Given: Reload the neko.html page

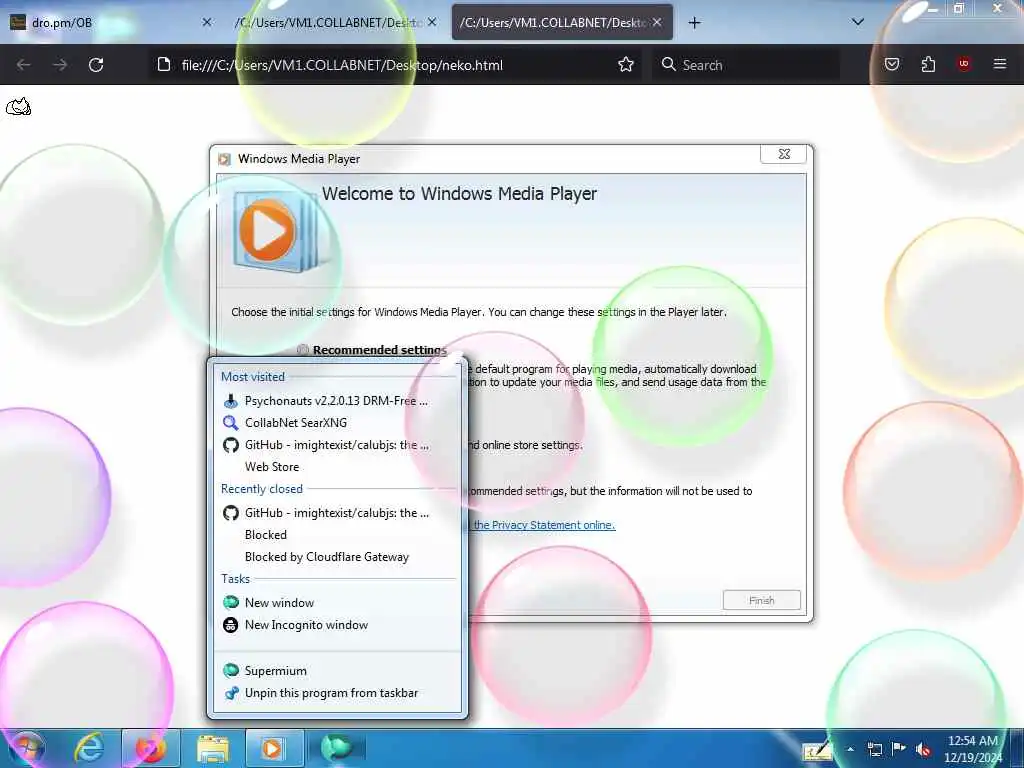Looking at the screenshot, I should [96, 65].
